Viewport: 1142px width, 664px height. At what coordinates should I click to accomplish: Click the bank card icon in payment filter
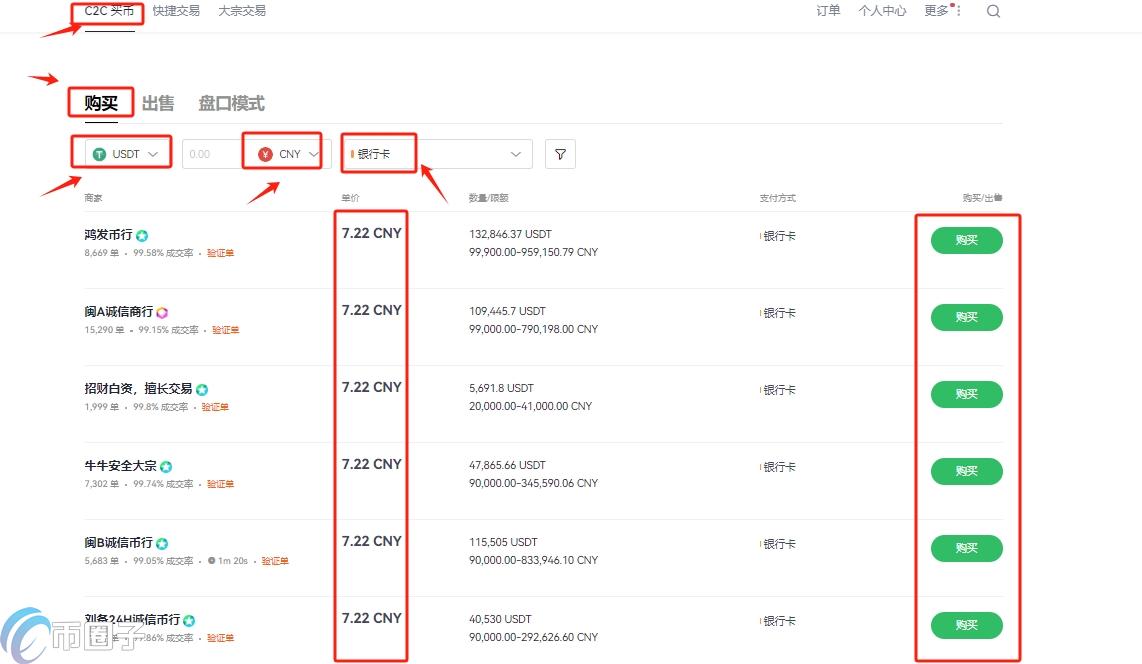(x=353, y=153)
